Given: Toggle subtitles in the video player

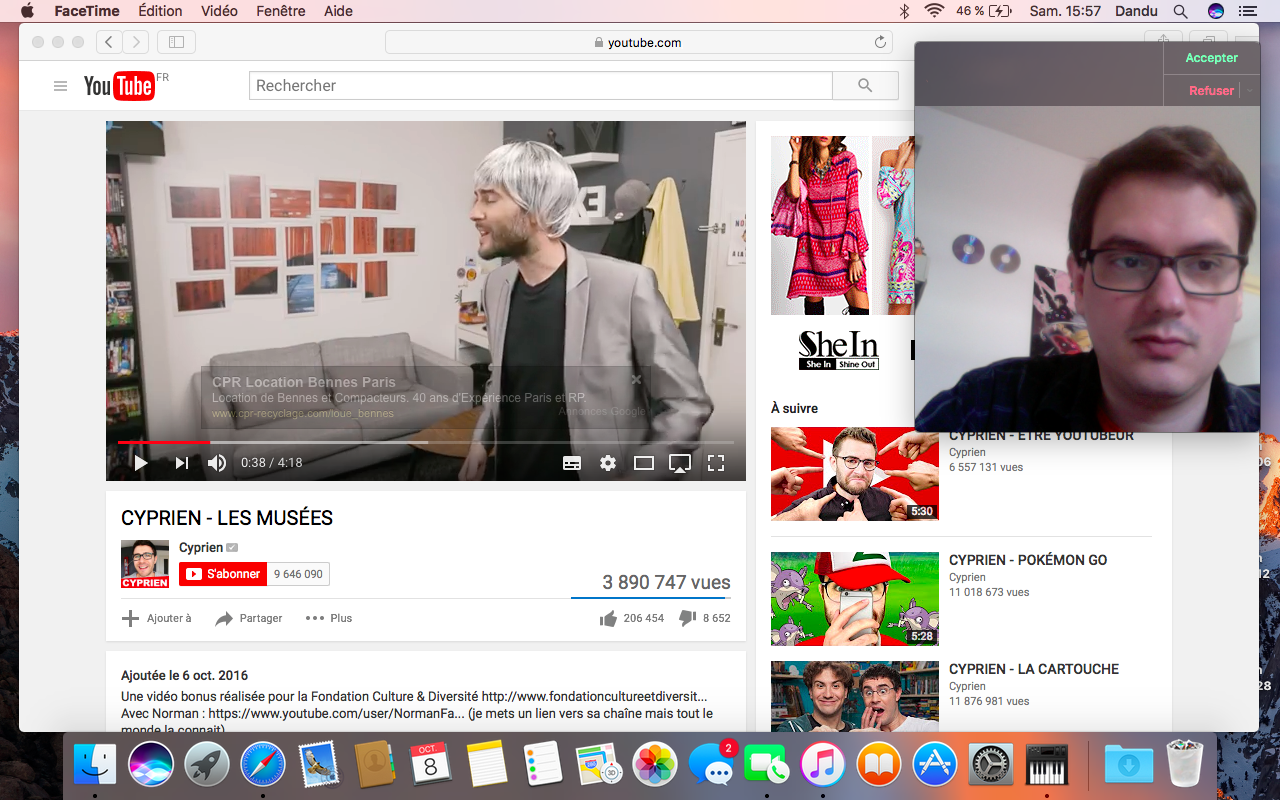Looking at the screenshot, I should pos(572,463).
